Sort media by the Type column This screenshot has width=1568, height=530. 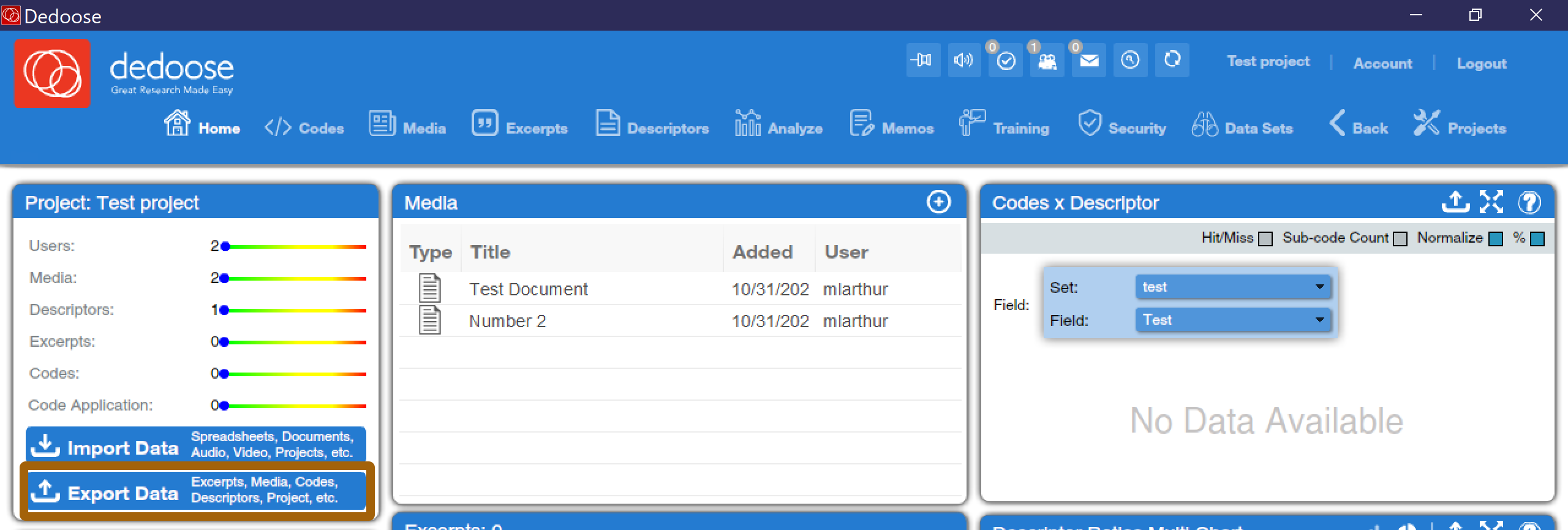click(431, 252)
